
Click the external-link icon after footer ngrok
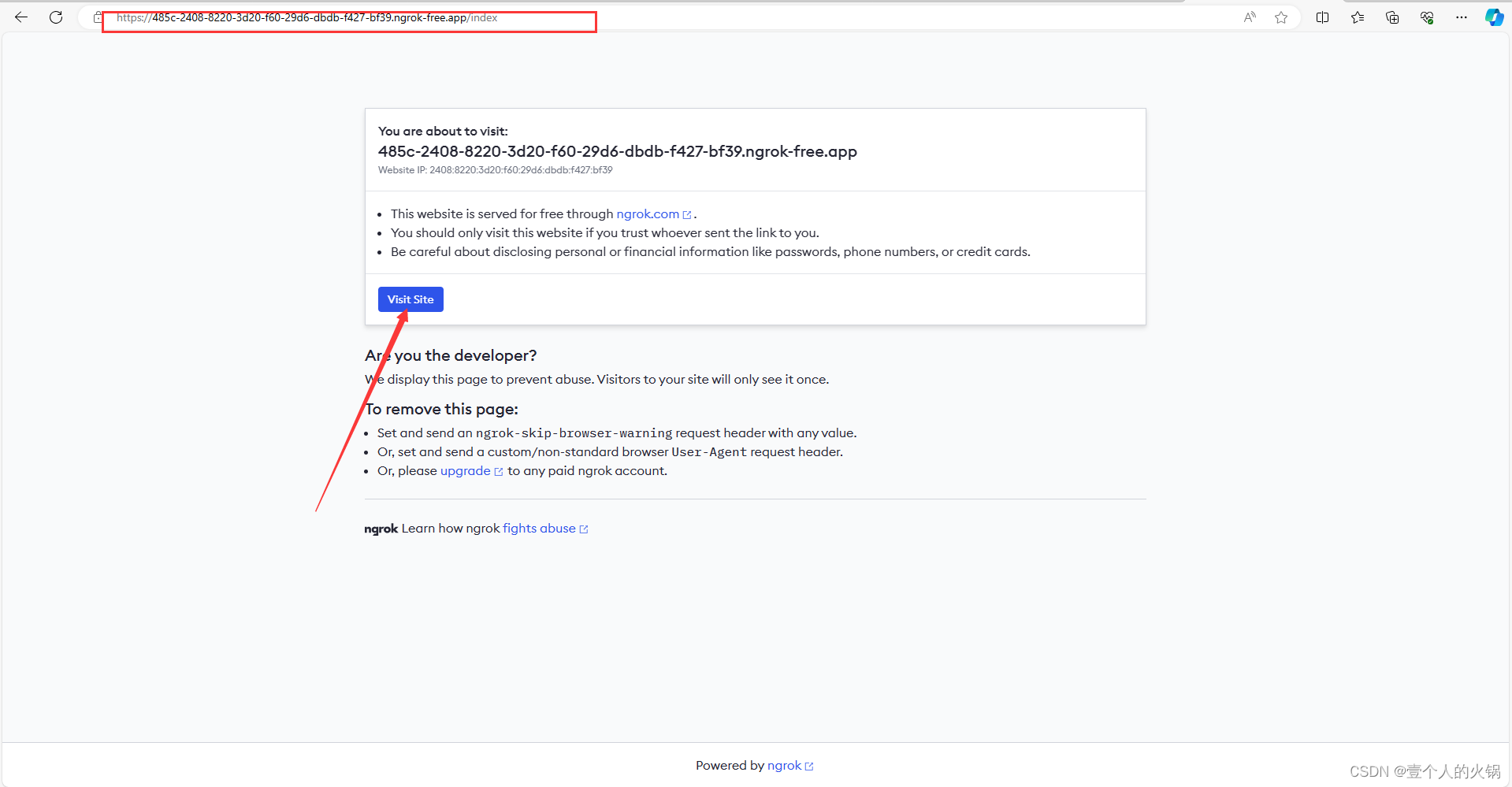pos(809,767)
